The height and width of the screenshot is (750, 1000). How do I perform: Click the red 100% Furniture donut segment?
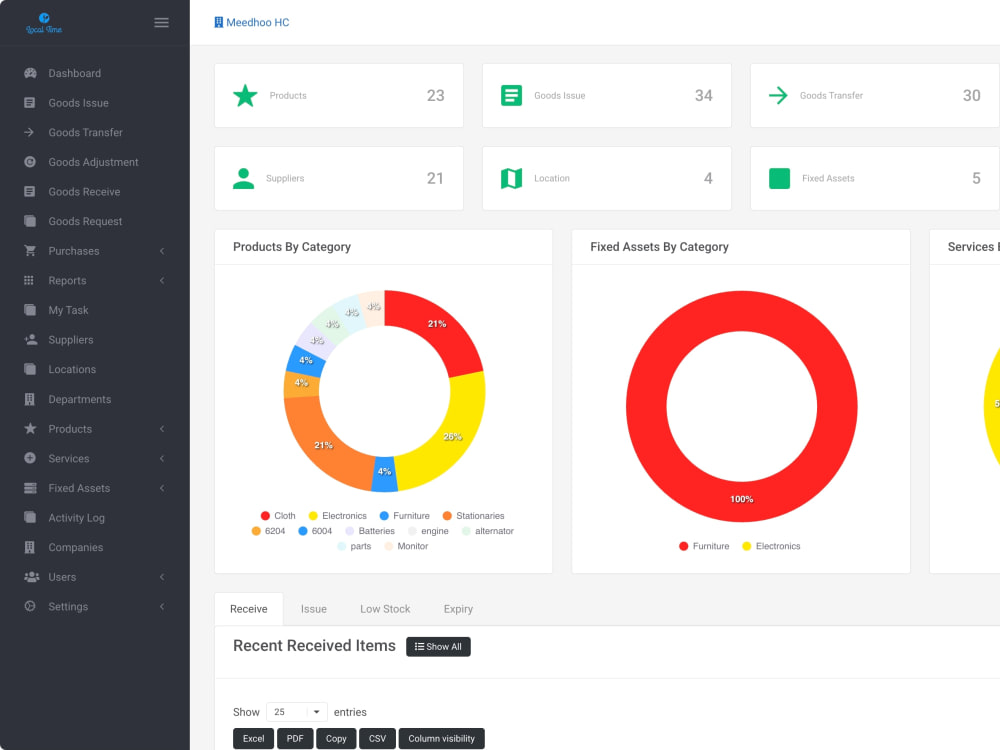(x=742, y=499)
